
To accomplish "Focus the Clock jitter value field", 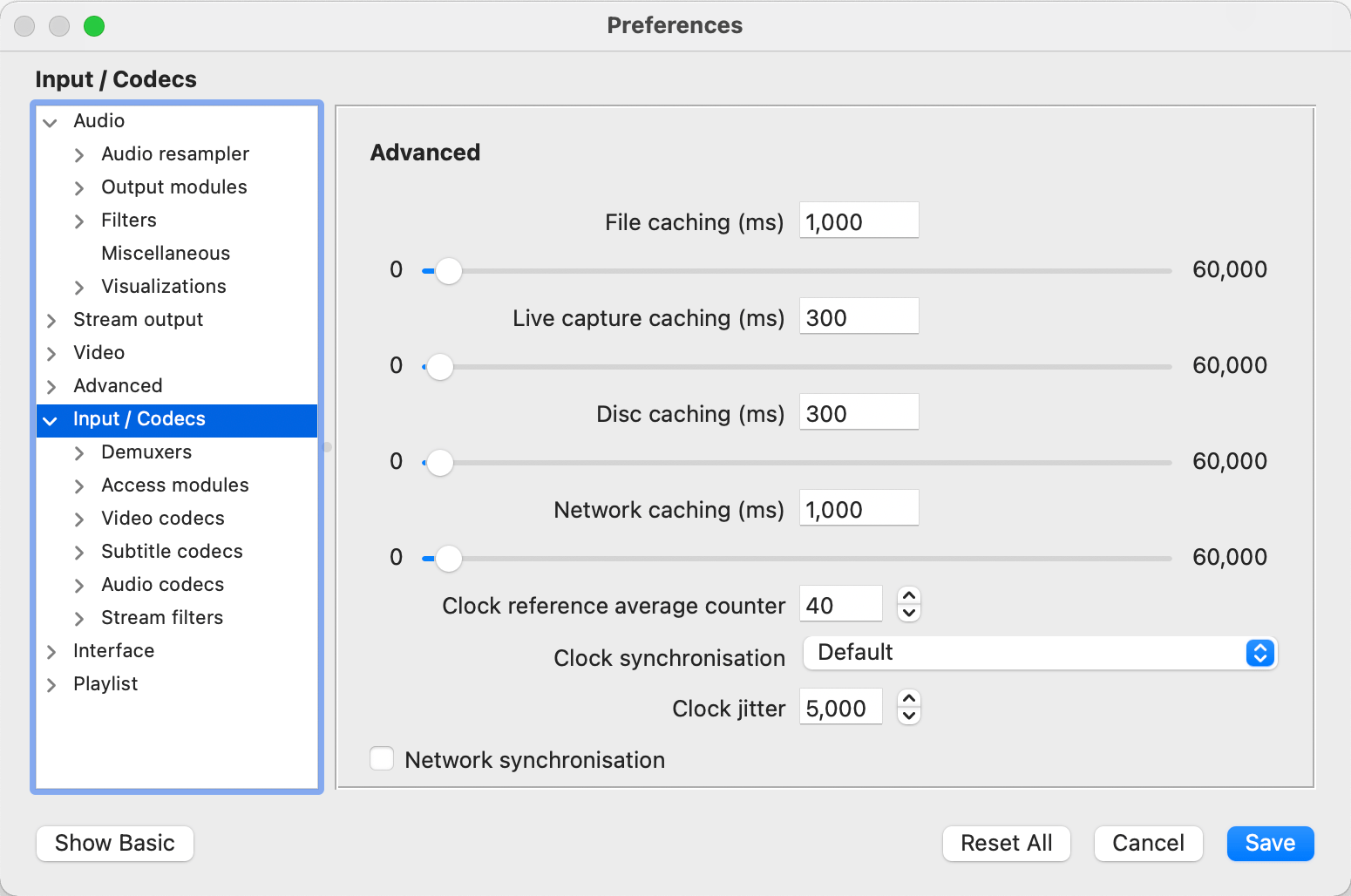I will (841, 707).
